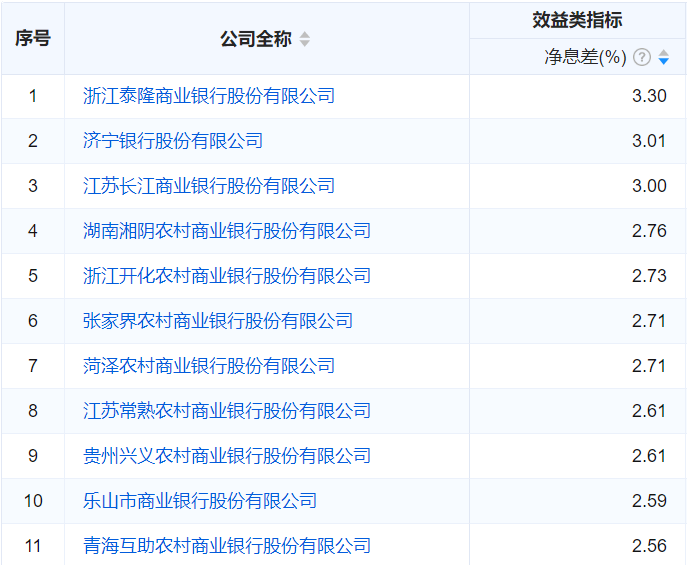687x565 pixels.
Task: Open 浙江开化农村商业银行股份有限公司 link
Action: [227, 276]
